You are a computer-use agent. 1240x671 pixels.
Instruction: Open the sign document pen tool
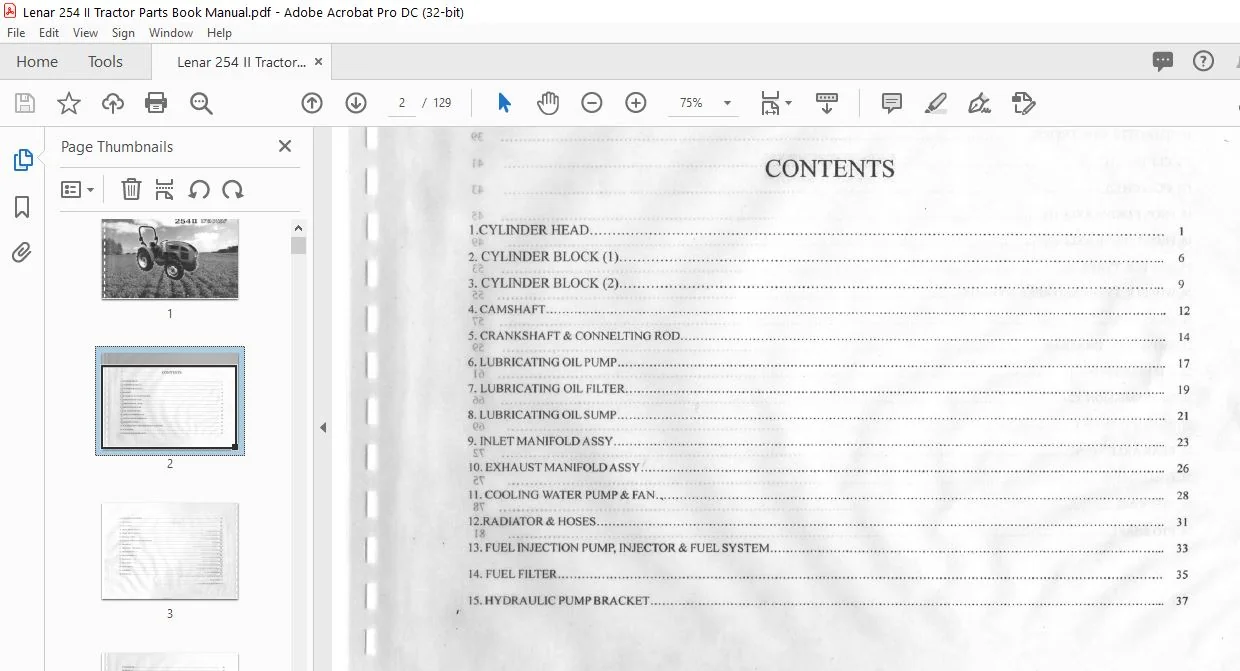coord(980,103)
